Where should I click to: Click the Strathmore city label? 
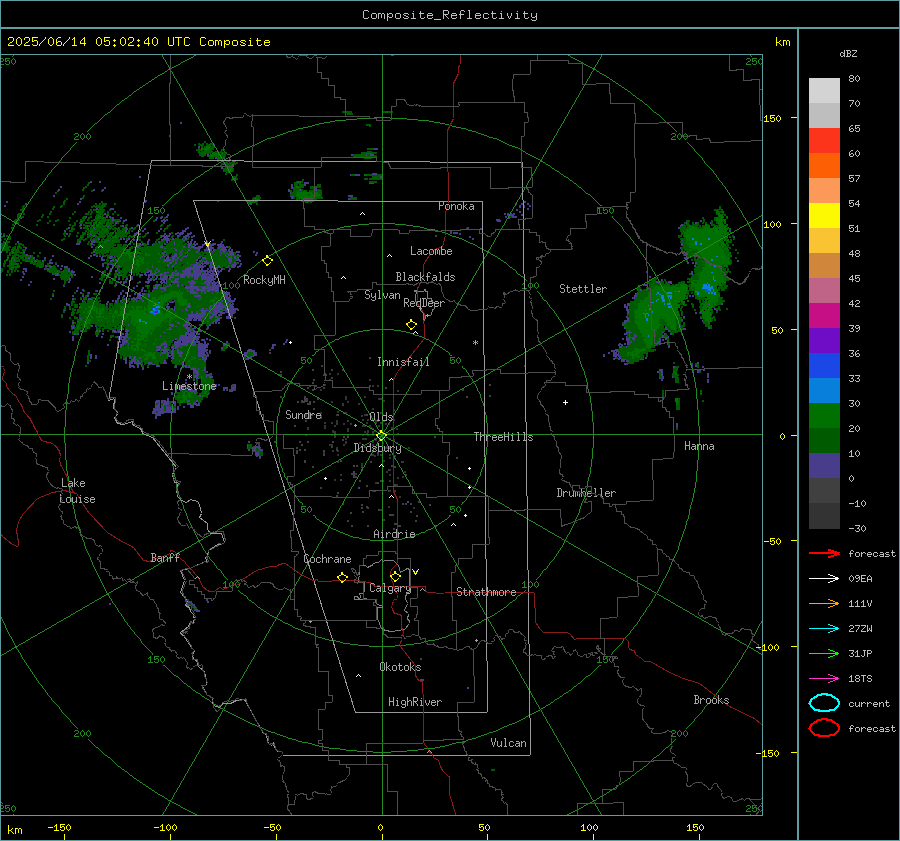tap(486, 592)
